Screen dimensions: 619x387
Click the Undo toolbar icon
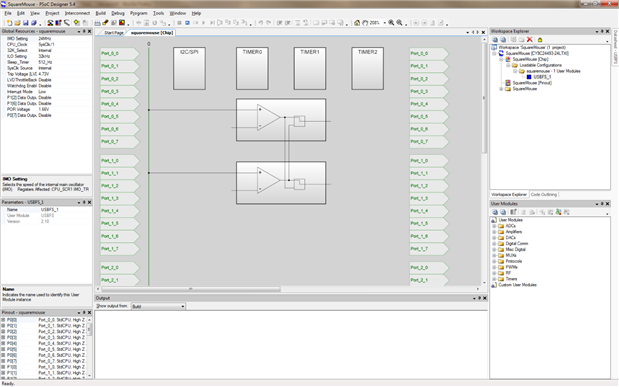click(261, 23)
